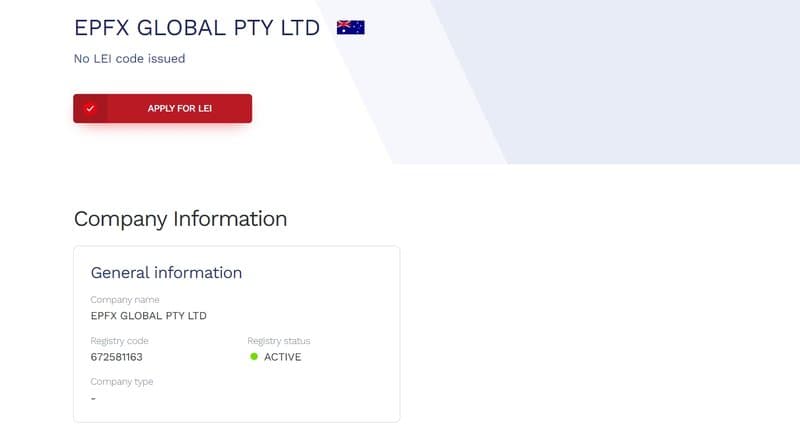
Task: Click the green active status dot
Action: click(254, 357)
